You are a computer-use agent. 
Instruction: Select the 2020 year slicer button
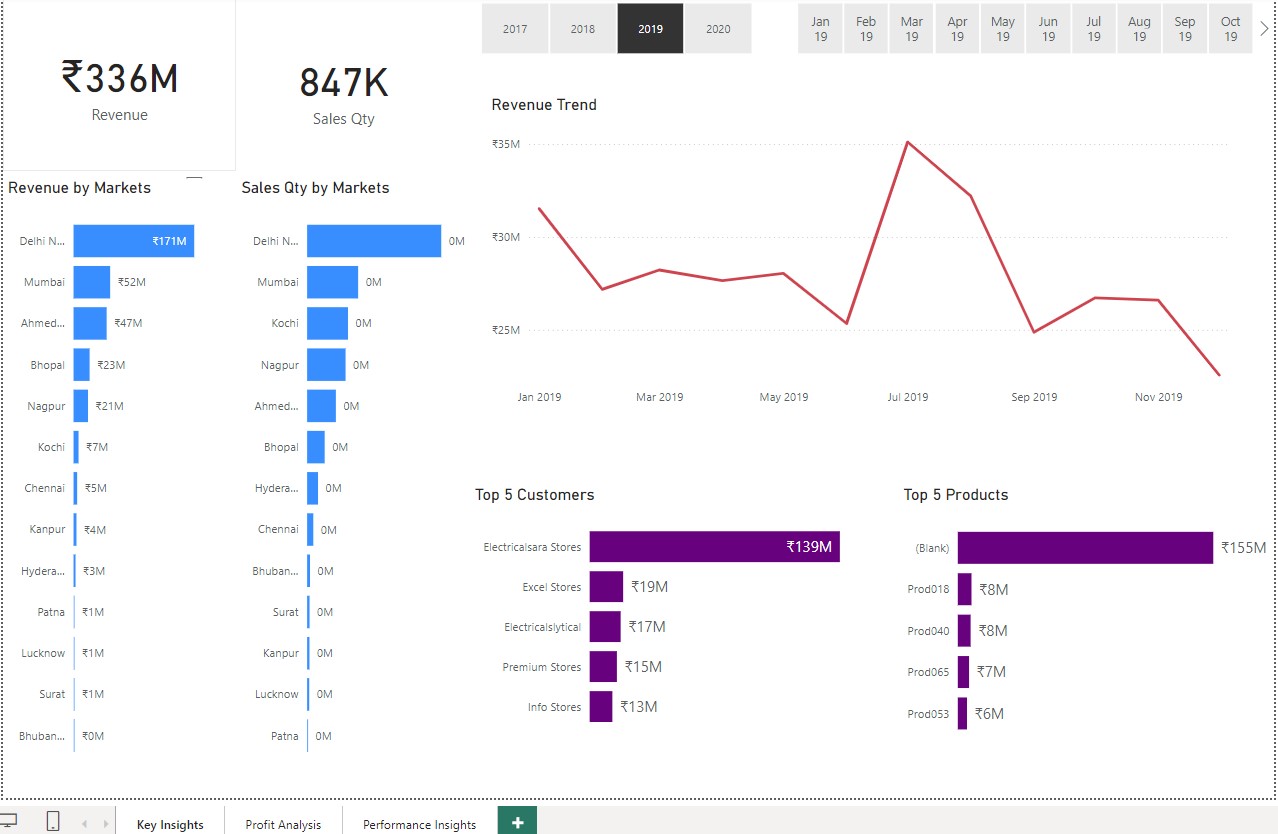pos(718,29)
